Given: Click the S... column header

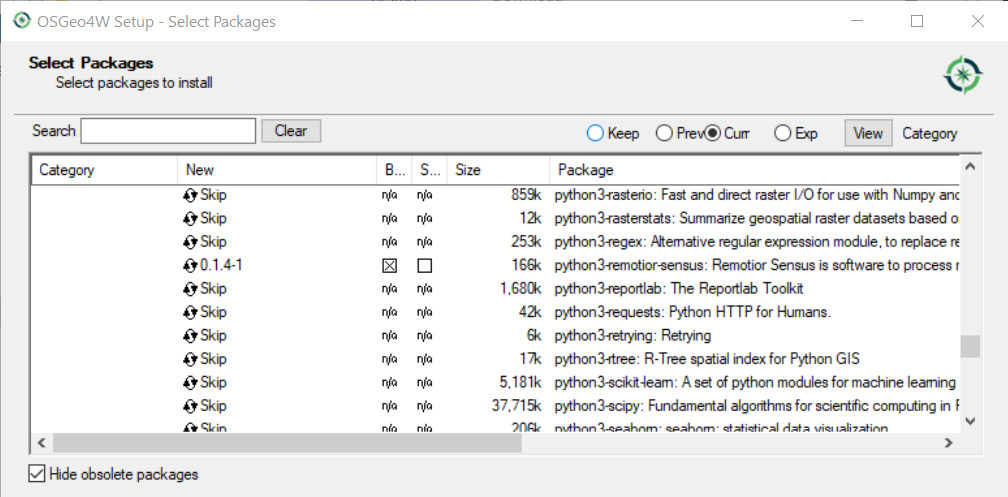Looking at the screenshot, I should [429, 170].
